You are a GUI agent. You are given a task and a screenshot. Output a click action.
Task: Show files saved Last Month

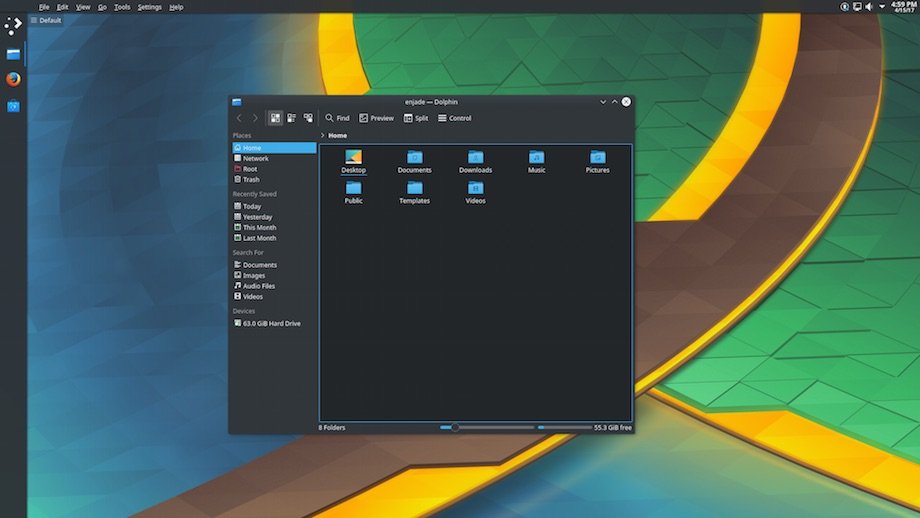(x=258, y=238)
